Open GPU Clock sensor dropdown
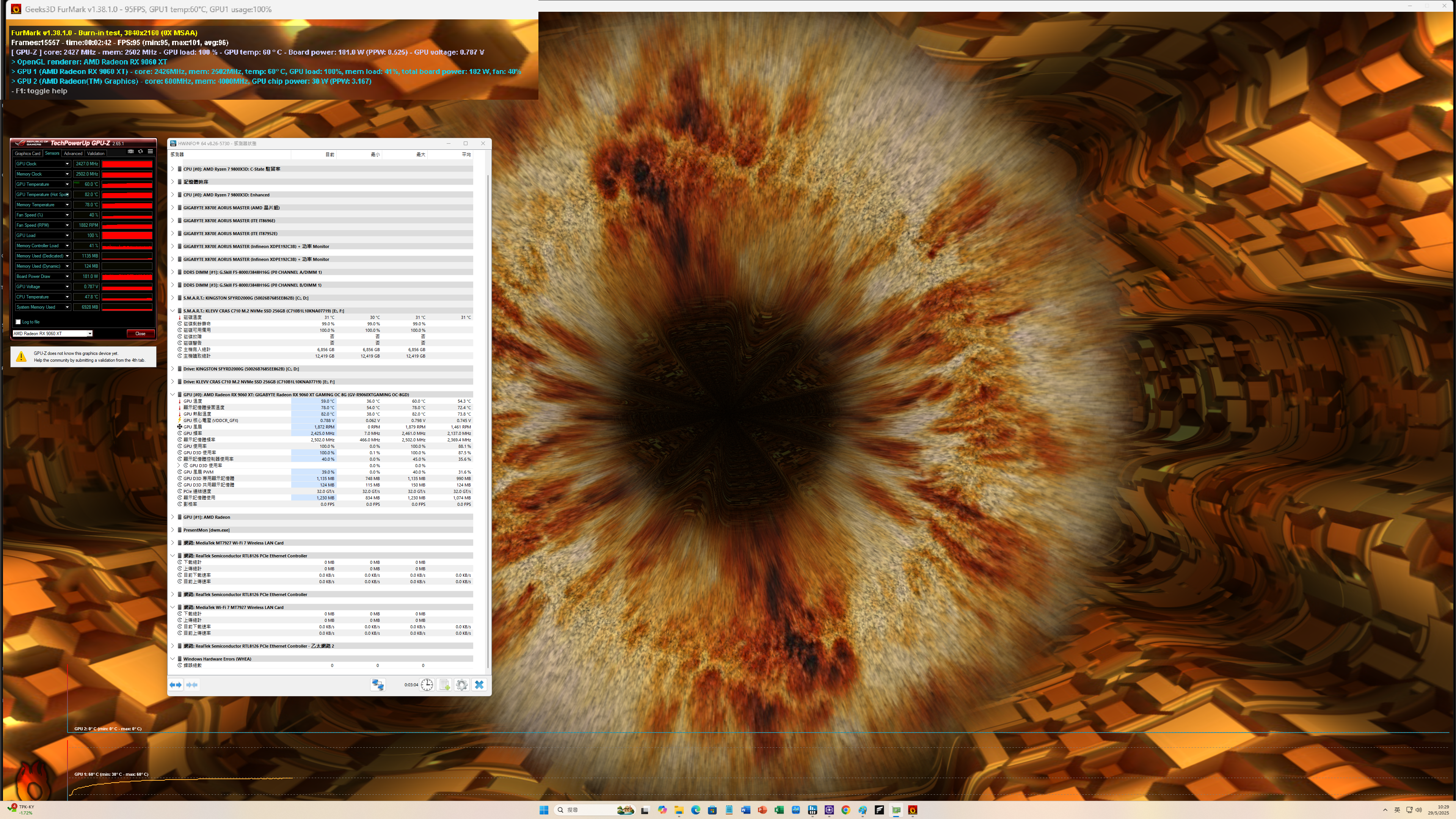Screen dimensions: 1456x819 67,164
